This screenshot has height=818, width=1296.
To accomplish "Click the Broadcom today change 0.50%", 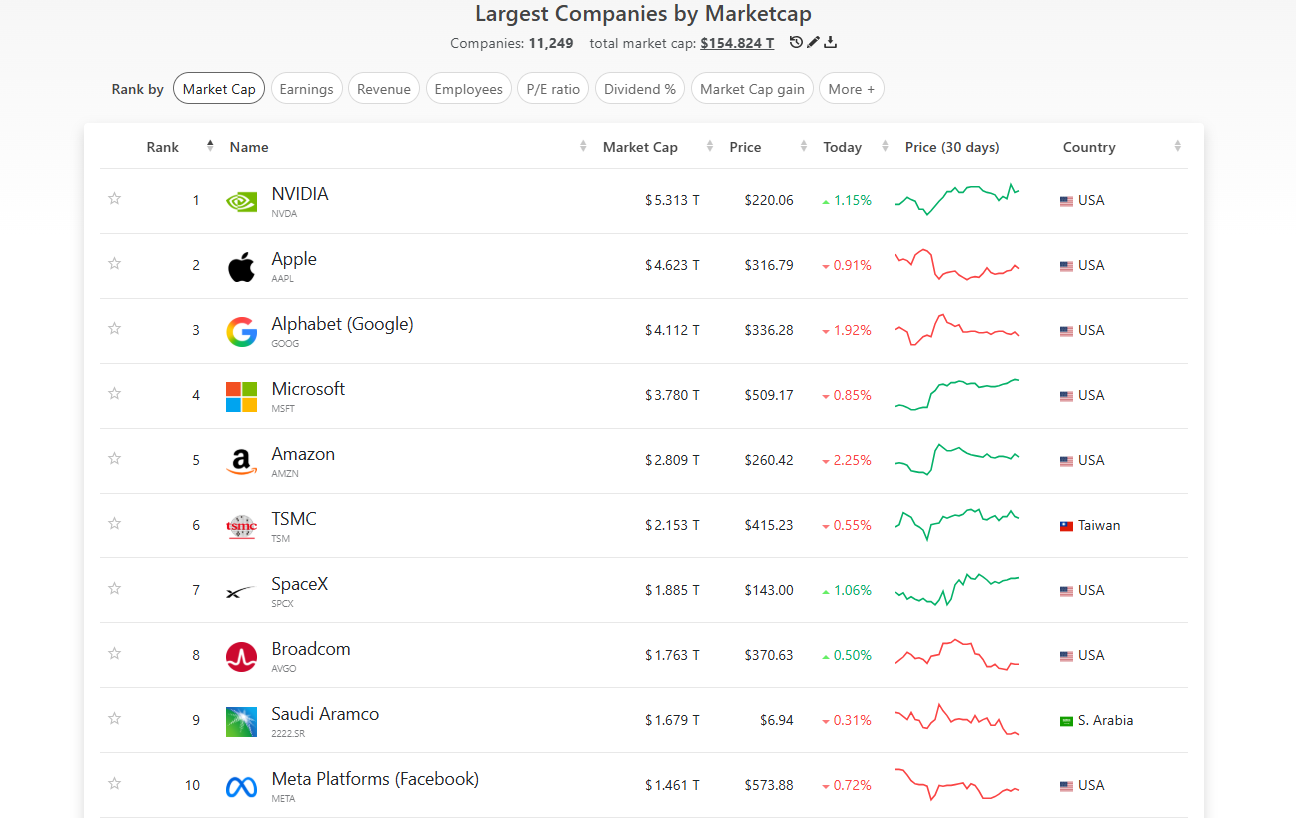I will click(x=846, y=656).
